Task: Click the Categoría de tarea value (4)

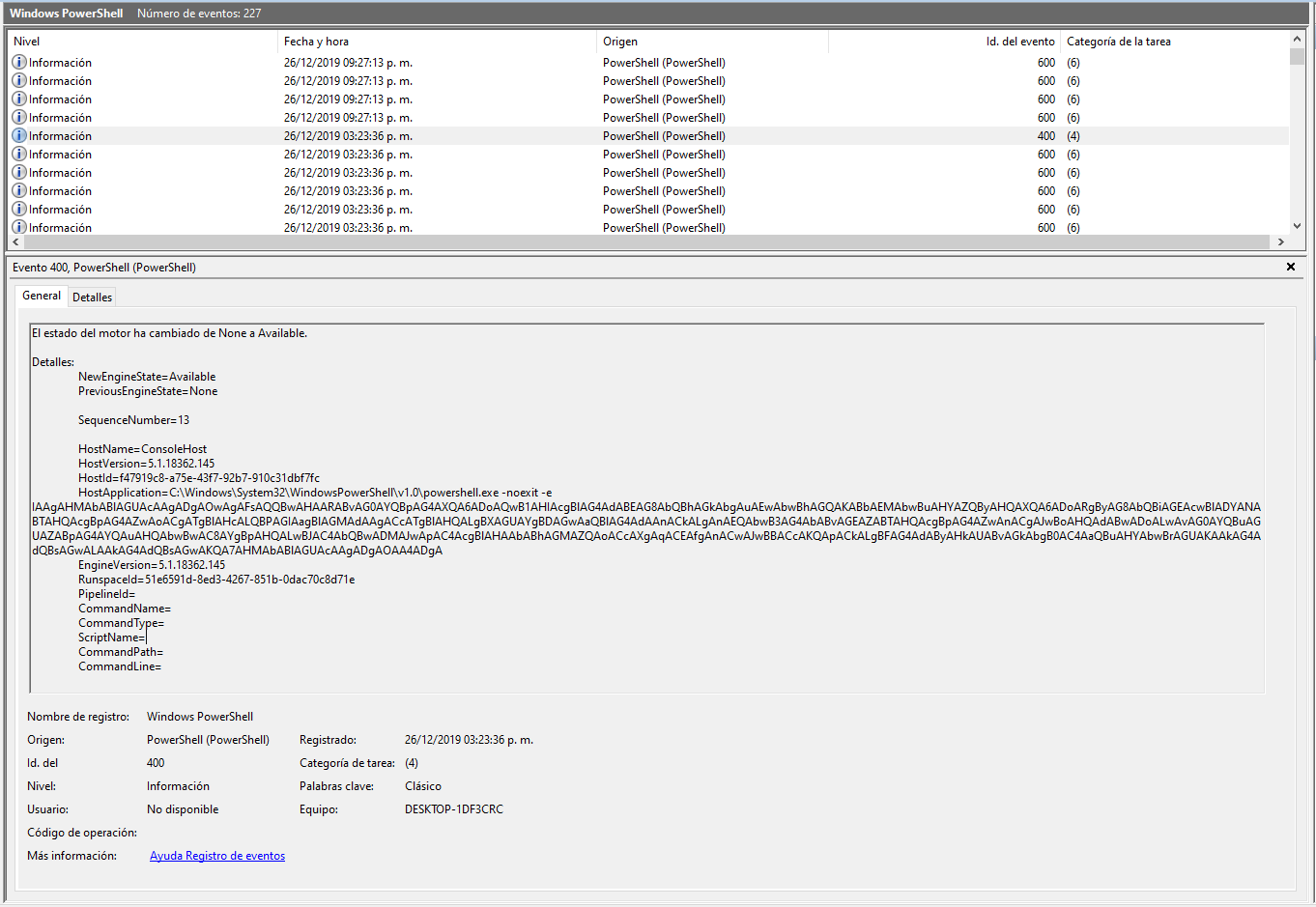Action: 412,763
